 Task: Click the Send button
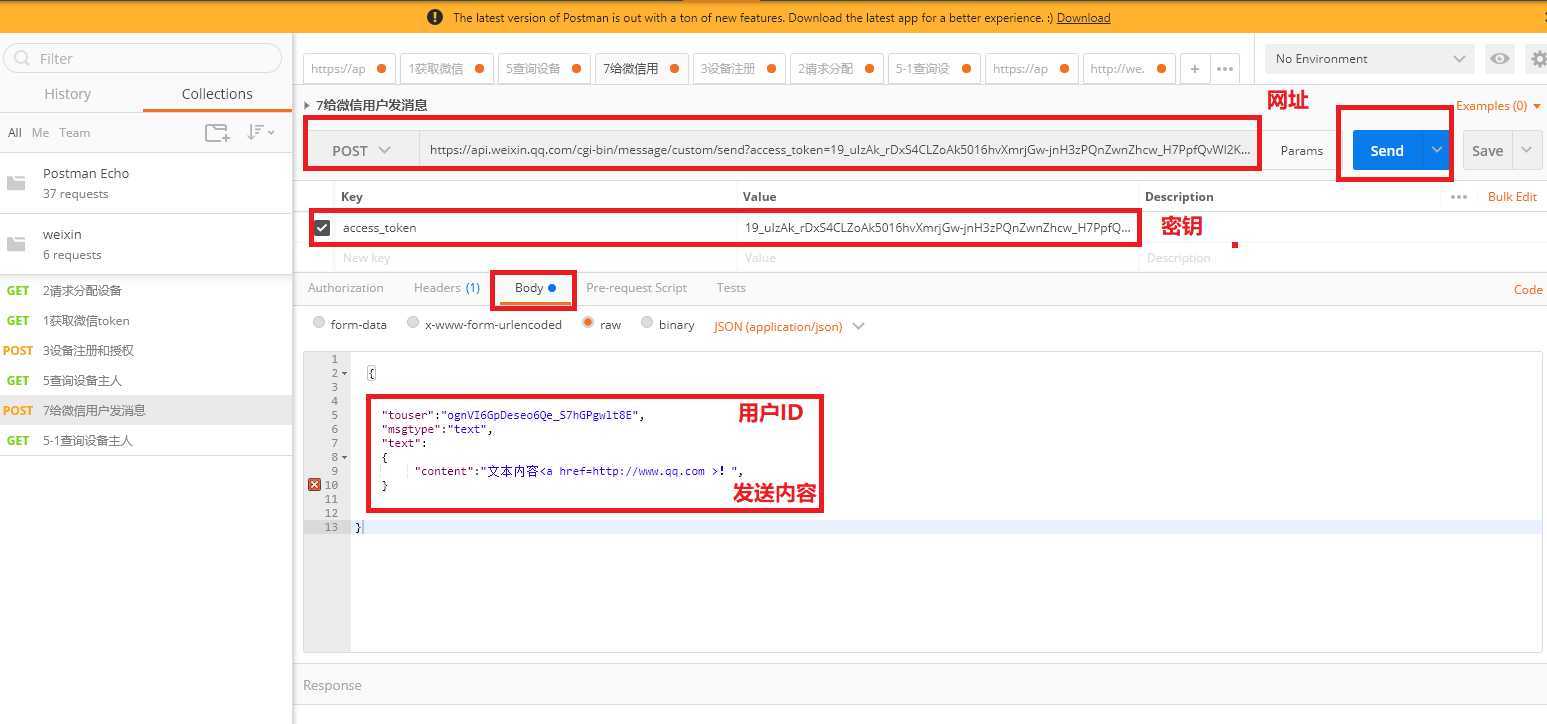[1387, 150]
